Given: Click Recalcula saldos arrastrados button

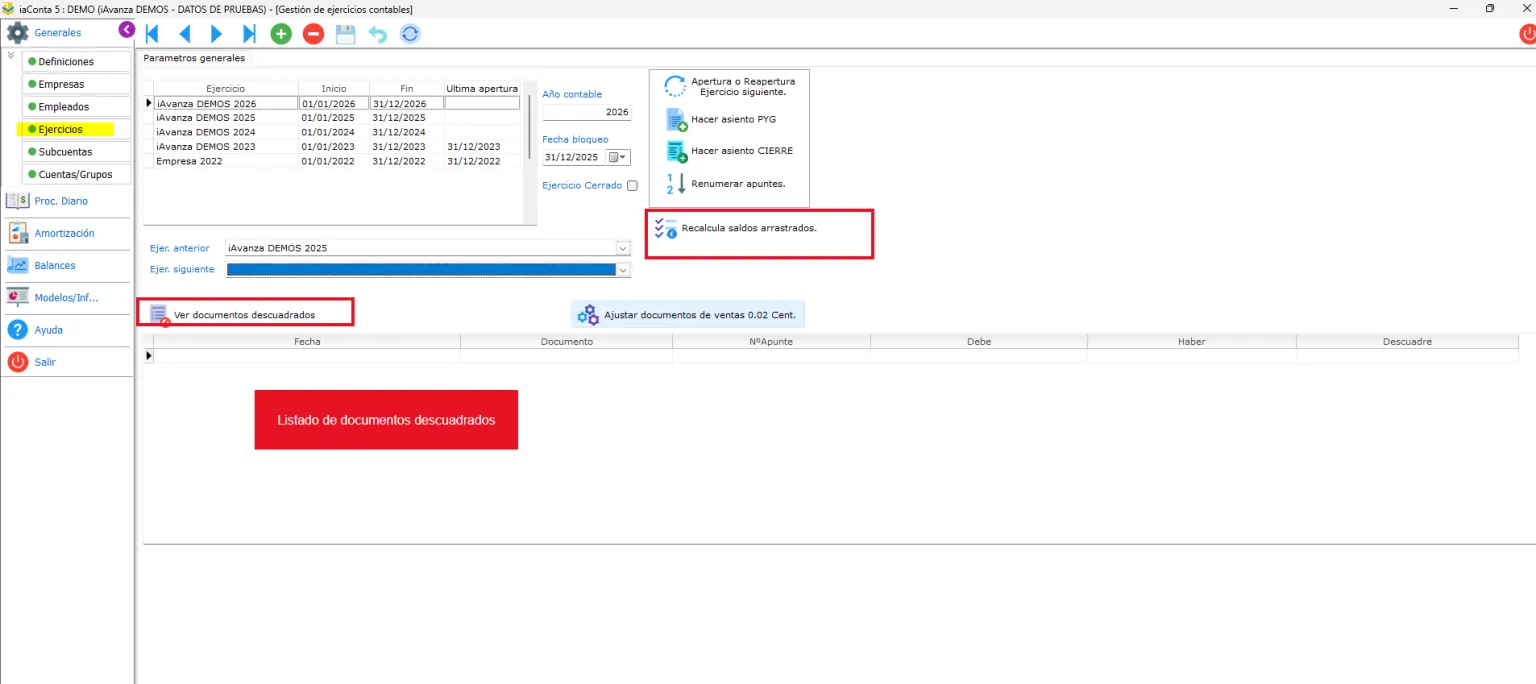Looking at the screenshot, I should click(x=735, y=228).
